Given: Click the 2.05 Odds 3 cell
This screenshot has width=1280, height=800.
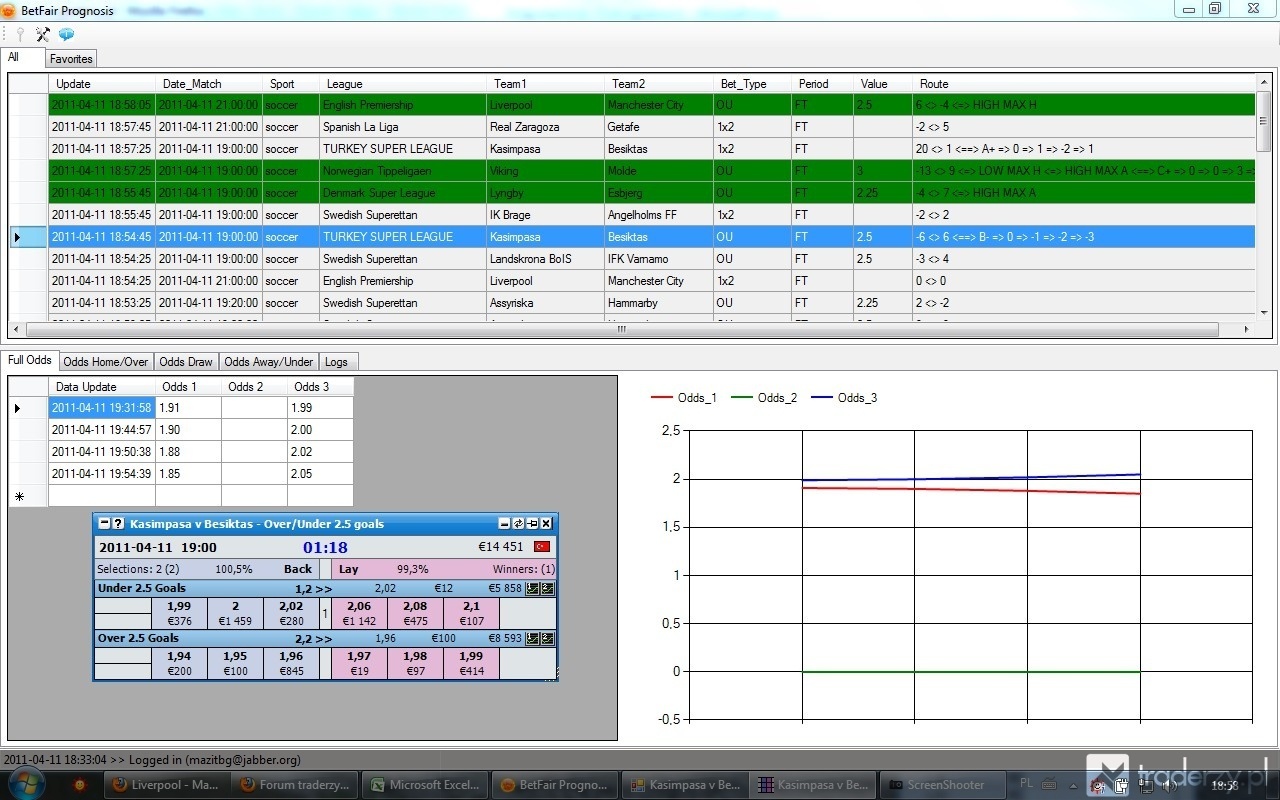Looking at the screenshot, I should [320, 474].
